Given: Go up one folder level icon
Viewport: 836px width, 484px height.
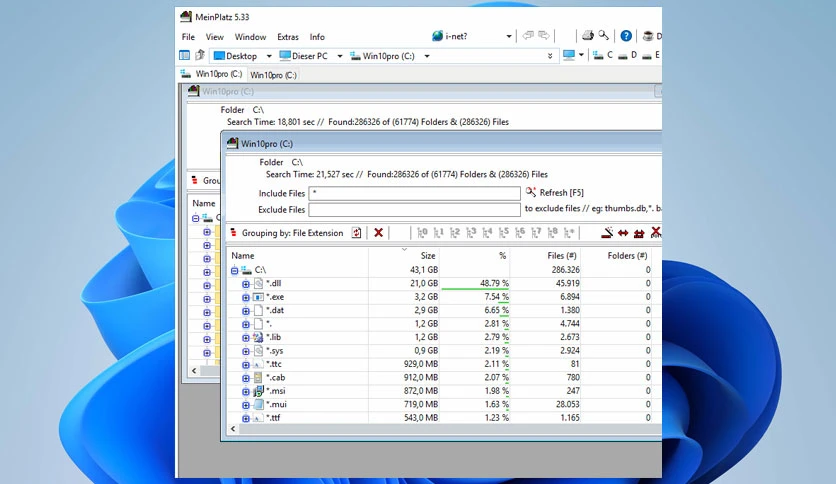Looking at the screenshot, I should [200, 55].
